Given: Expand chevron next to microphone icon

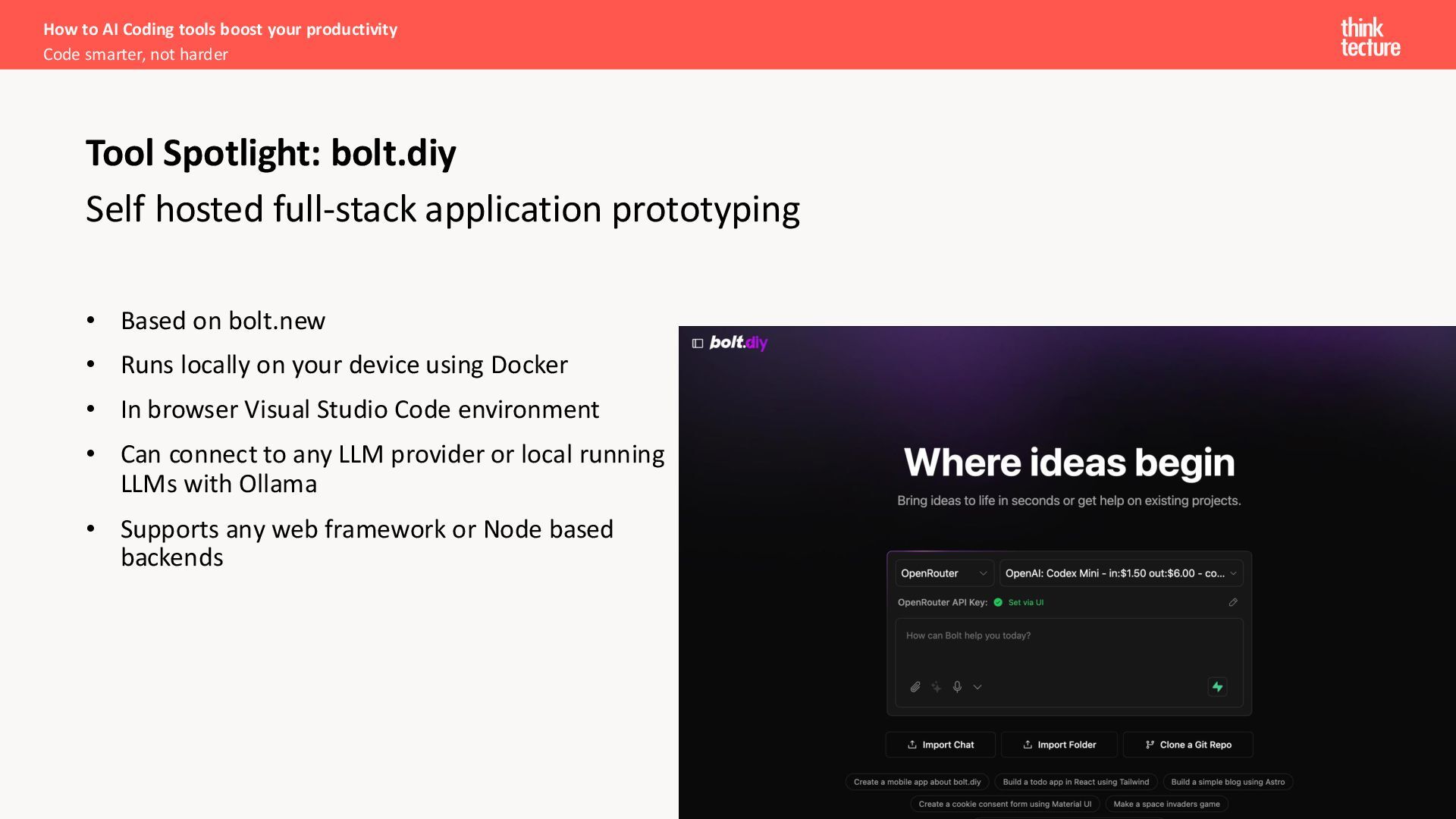Looking at the screenshot, I should (x=977, y=687).
